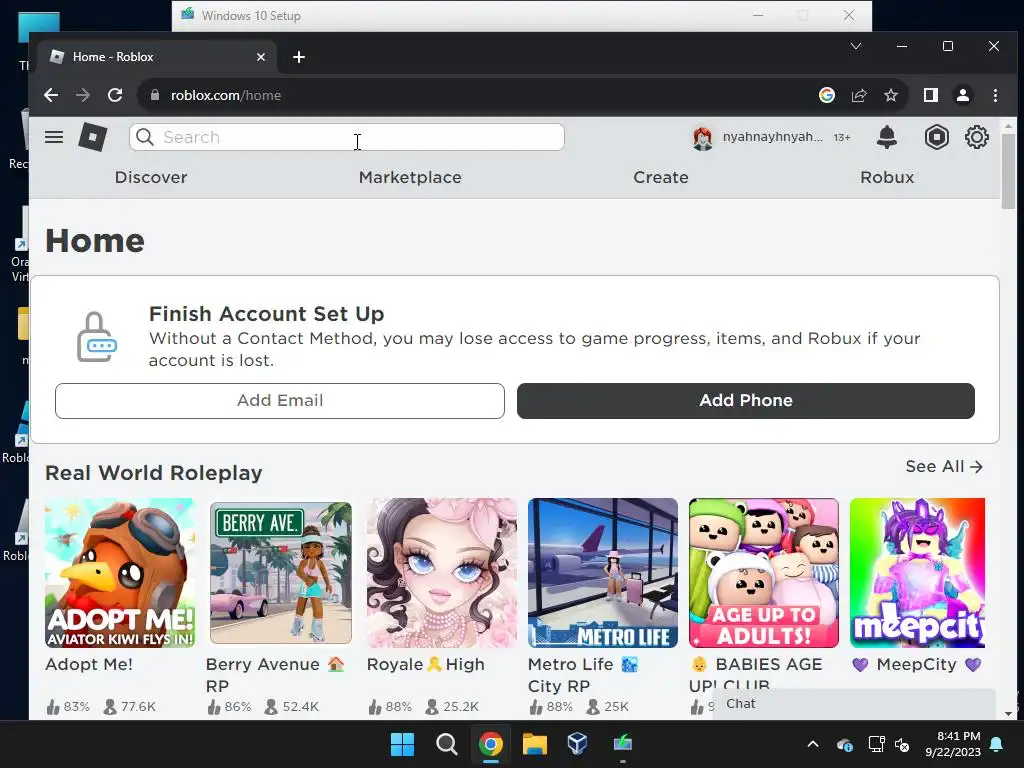The width and height of the screenshot is (1024, 768).
Task: Share this page using the share icon
Action: (x=859, y=95)
